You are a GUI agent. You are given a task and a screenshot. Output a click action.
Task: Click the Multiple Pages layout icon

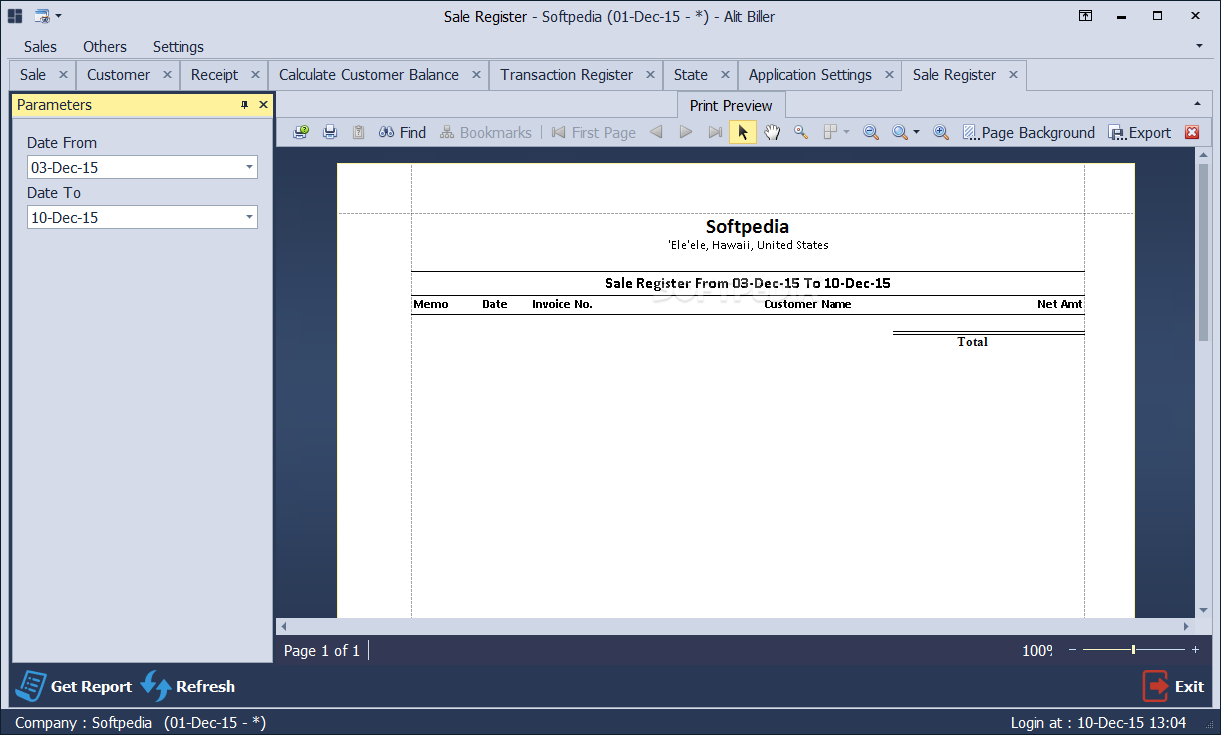830,132
